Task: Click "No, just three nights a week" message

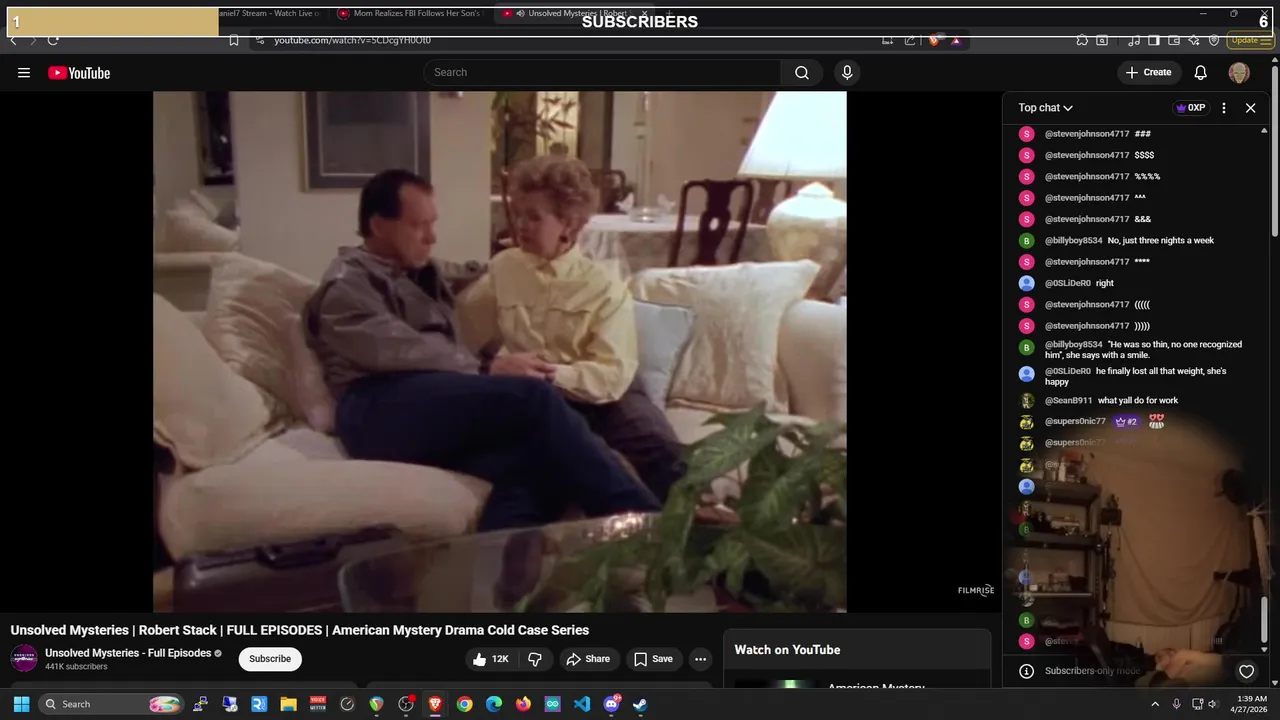Action: (1161, 240)
